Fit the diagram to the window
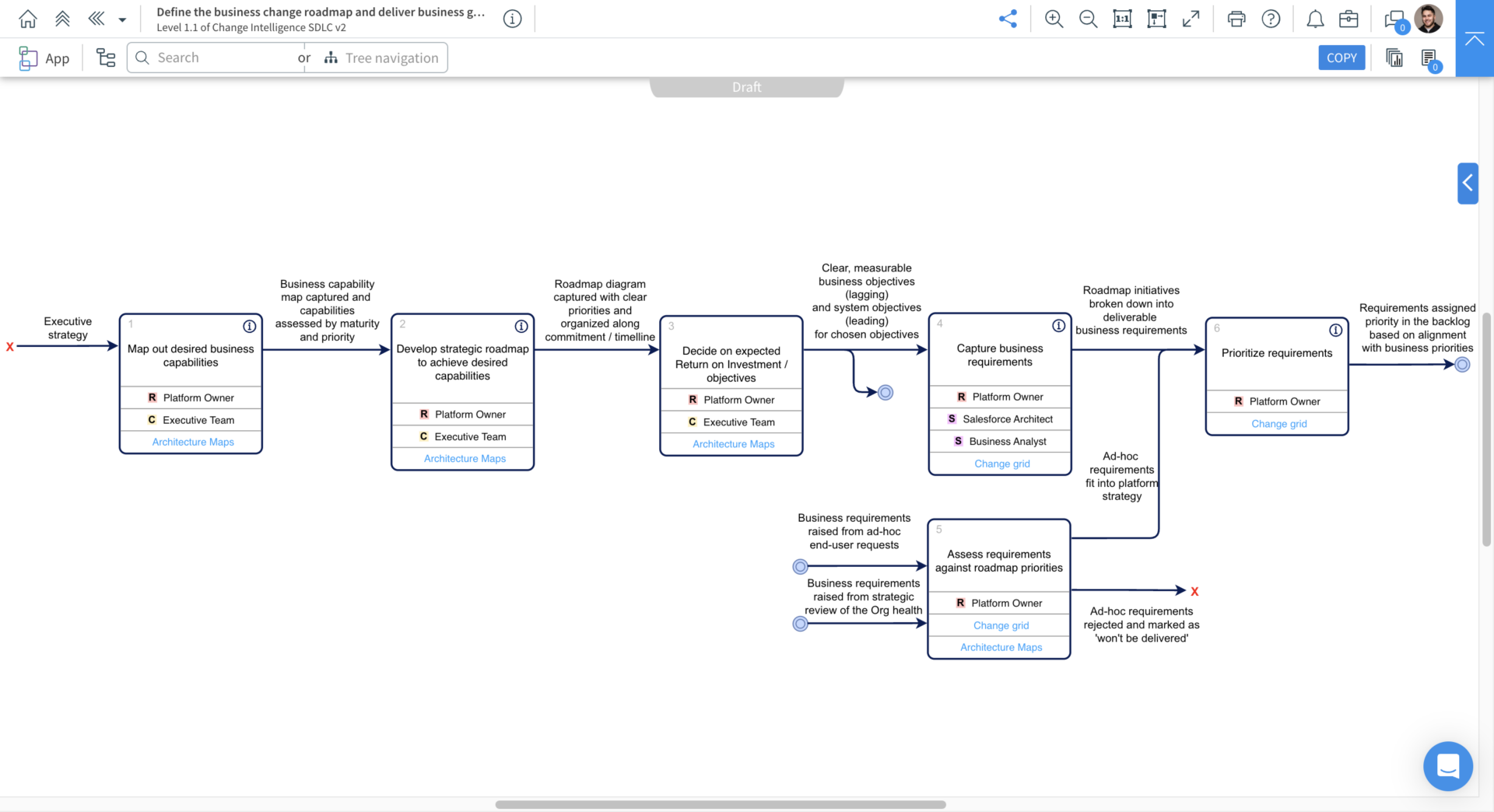The width and height of the screenshot is (1494, 812). pyautogui.click(x=1156, y=18)
